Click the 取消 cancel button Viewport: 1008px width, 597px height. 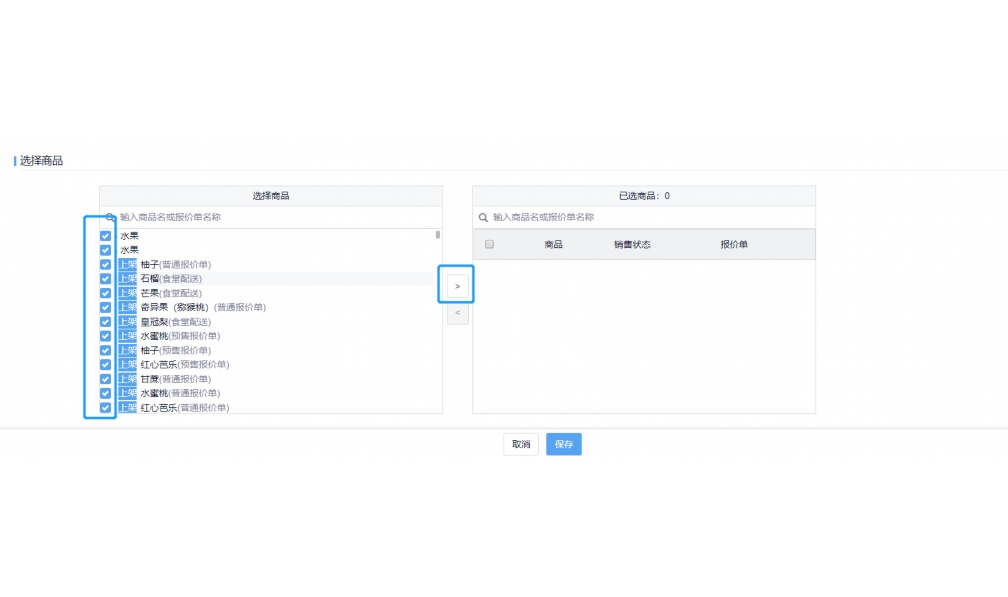pos(519,444)
